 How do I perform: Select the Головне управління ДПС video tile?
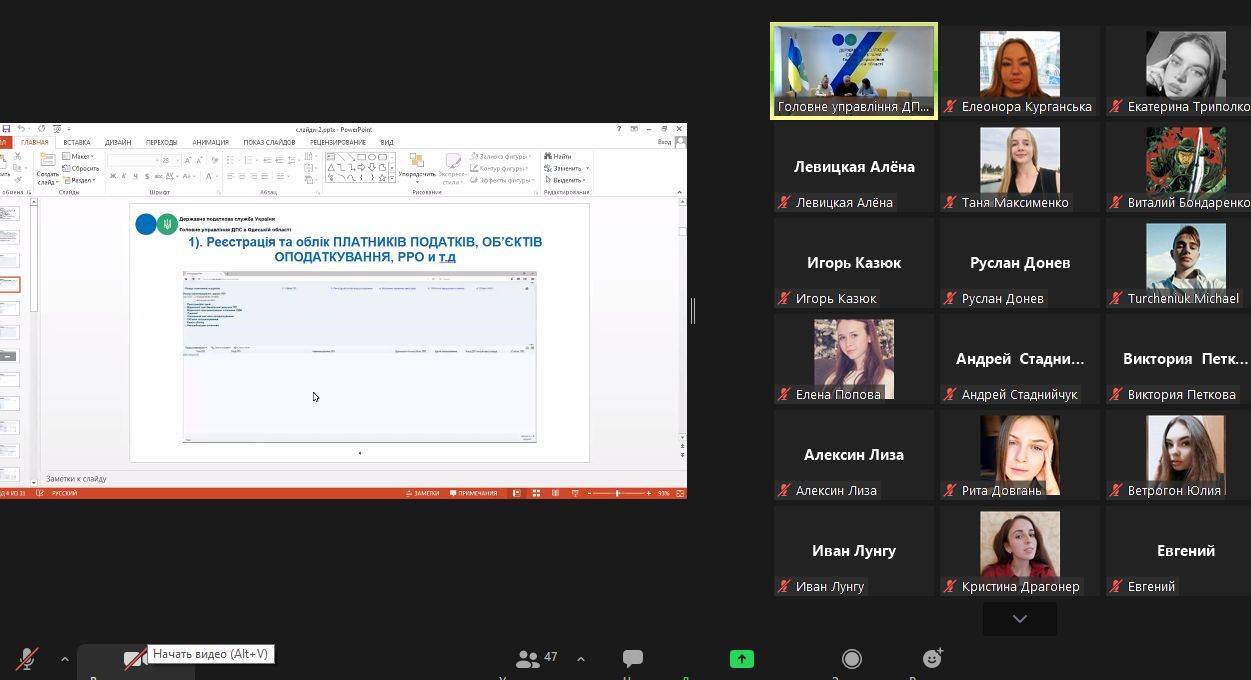(x=854, y=71)
